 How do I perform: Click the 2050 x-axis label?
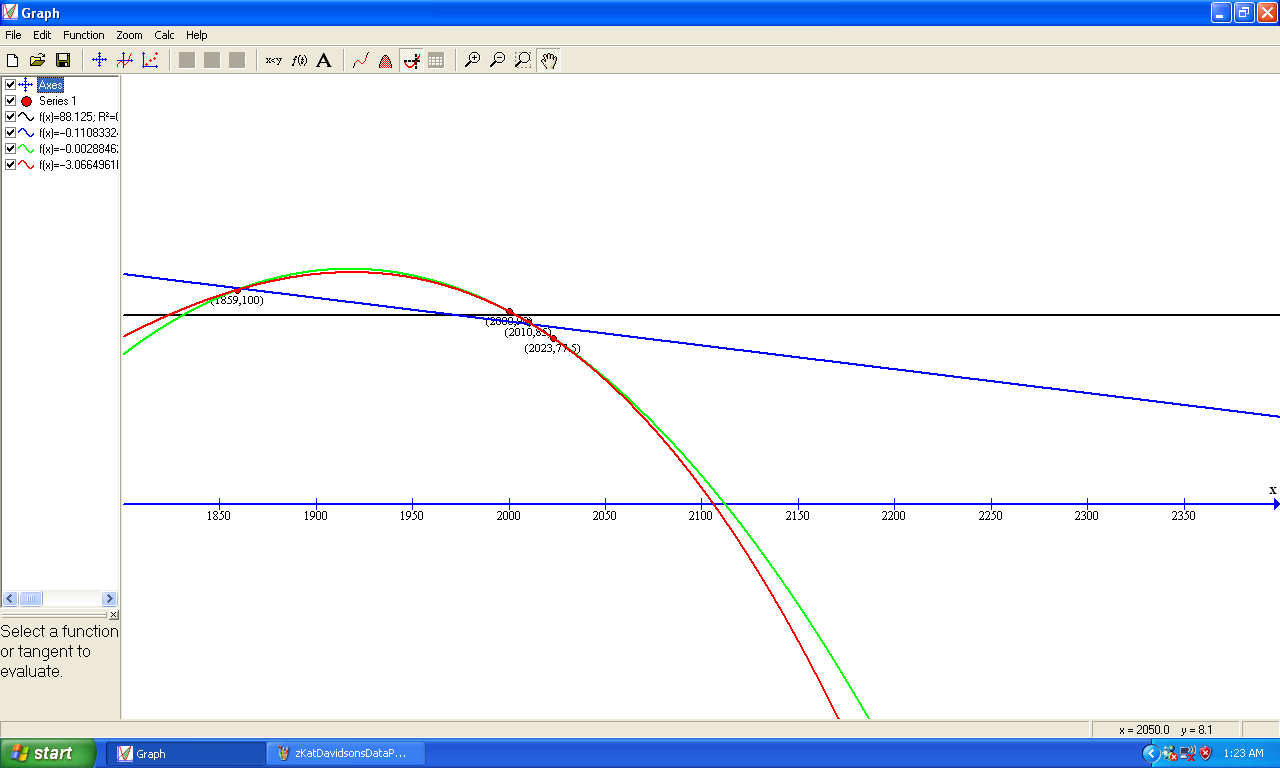[x=604, y=516]
